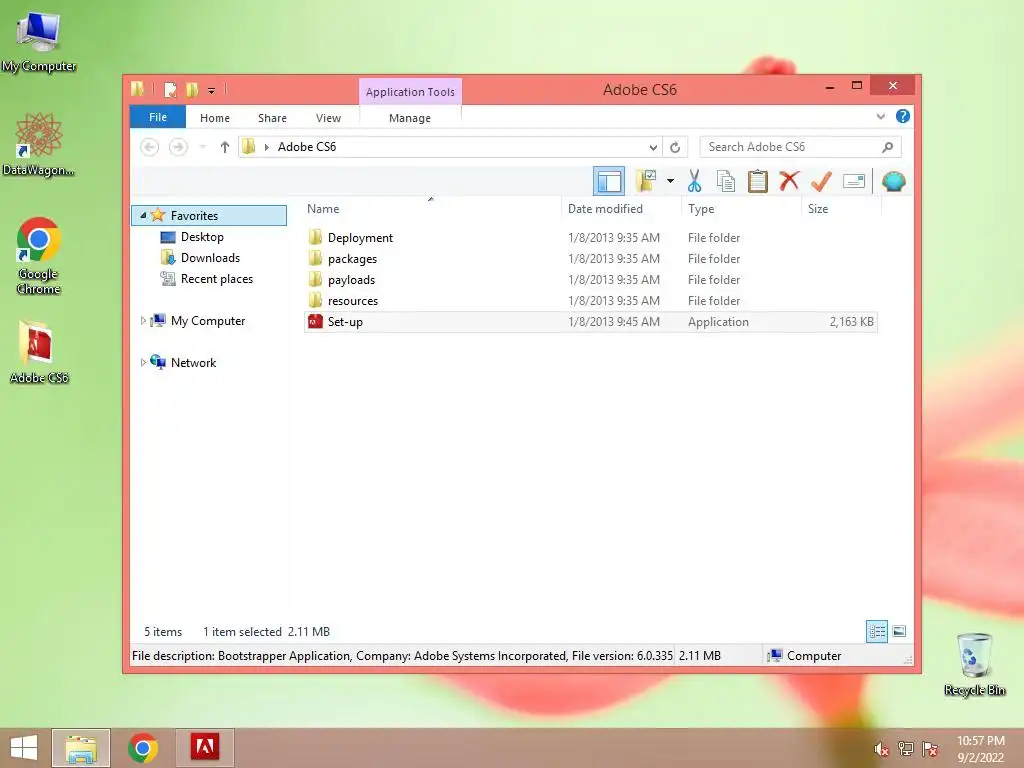Screen dimensions: 1024x768
Task: Copy the selected item using toolbar
Action: tap(726, 181)
